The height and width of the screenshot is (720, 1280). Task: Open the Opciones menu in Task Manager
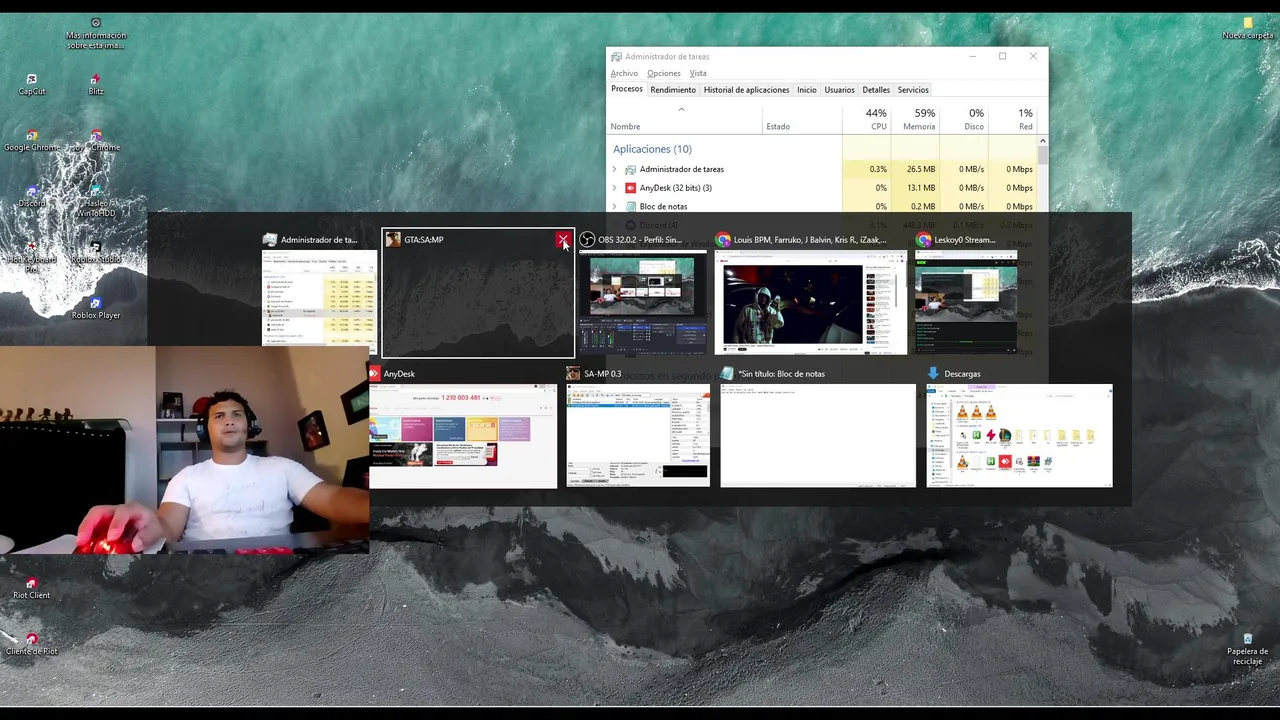click(x=664, y=73)
